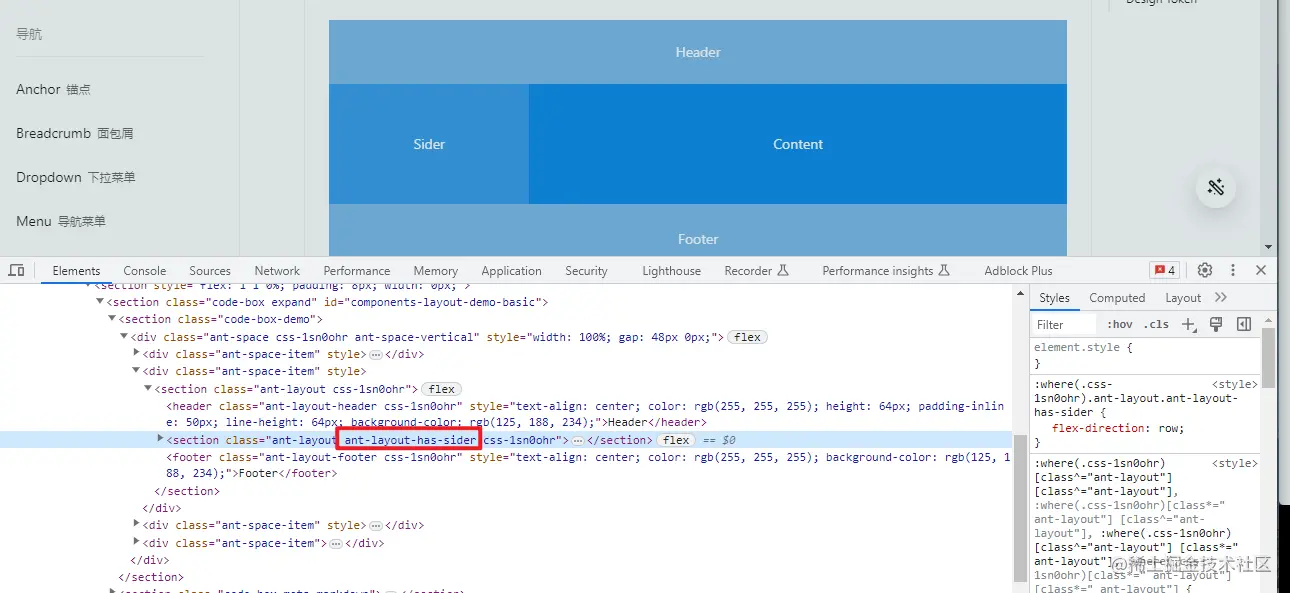Select the Styles sub-tab

(x=1054, y=298)
